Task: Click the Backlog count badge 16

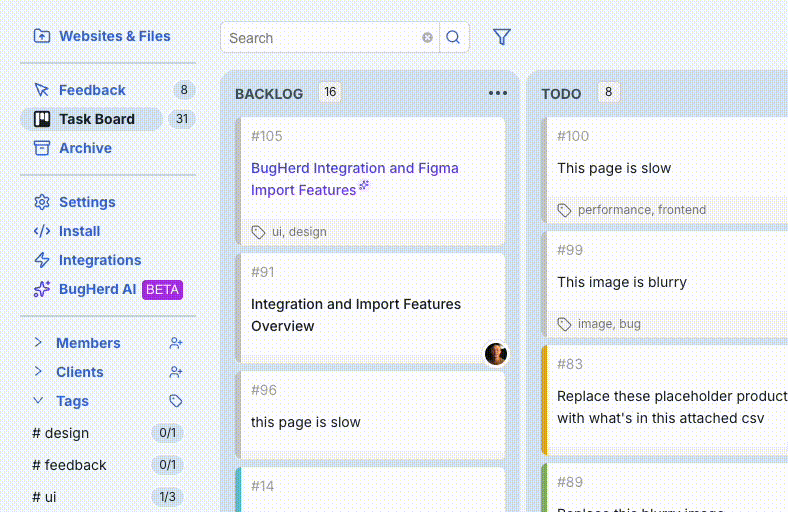Action: point(330,92)
